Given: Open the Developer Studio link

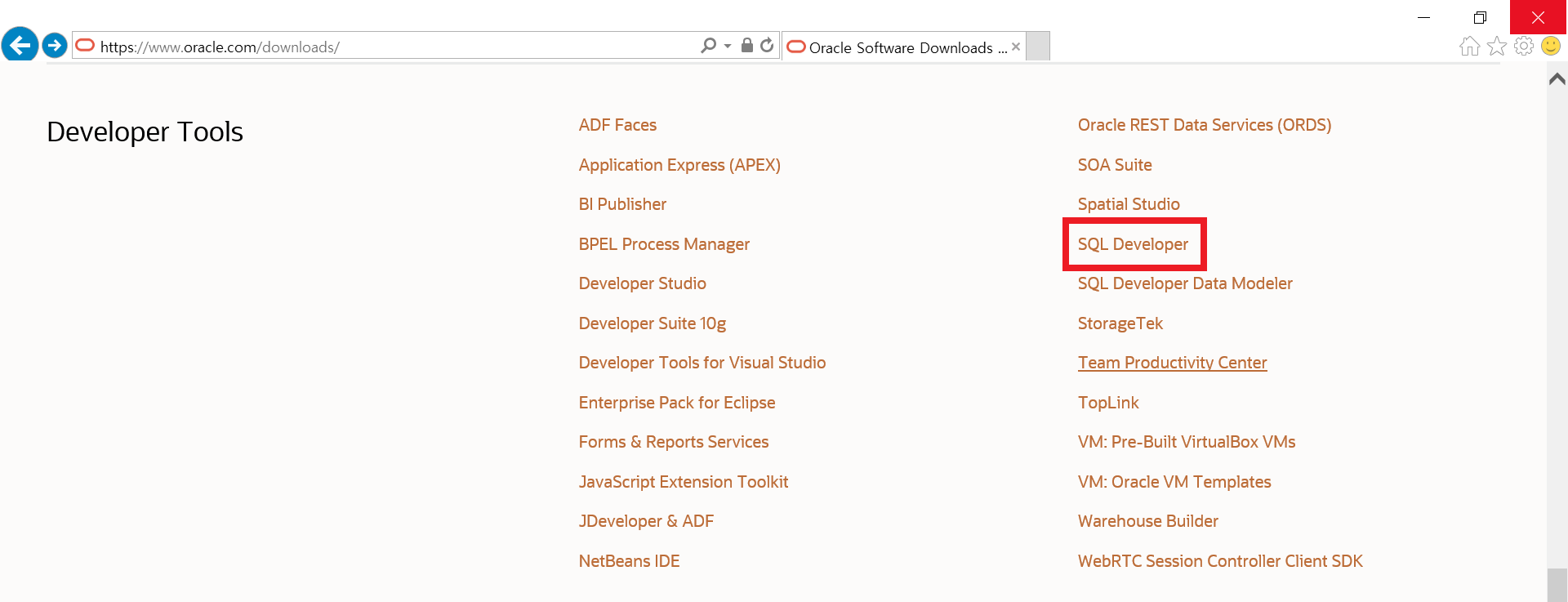Looking at the screenshot, I should point(642,283).
